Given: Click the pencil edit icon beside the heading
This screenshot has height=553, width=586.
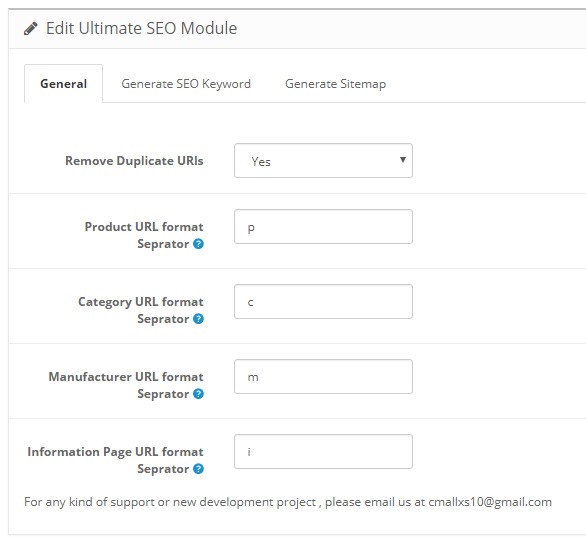Looking at the screenshot, I should coord(31,28).
